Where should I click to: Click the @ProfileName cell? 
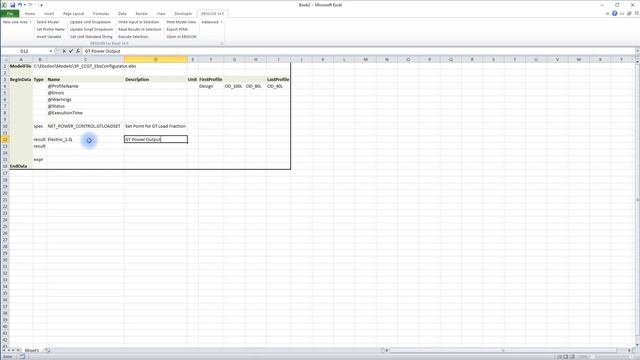point(85,86)
